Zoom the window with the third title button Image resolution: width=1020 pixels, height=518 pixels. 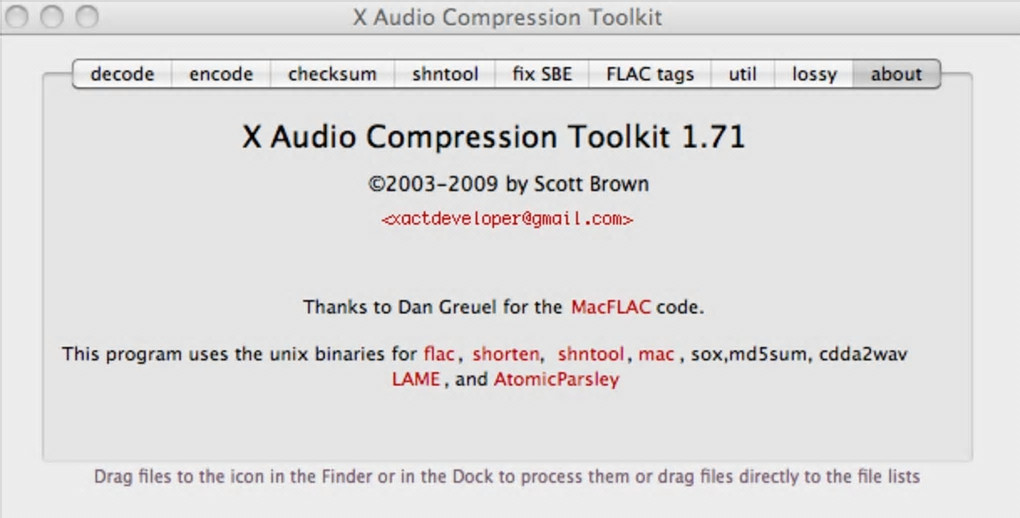(87, 17)
